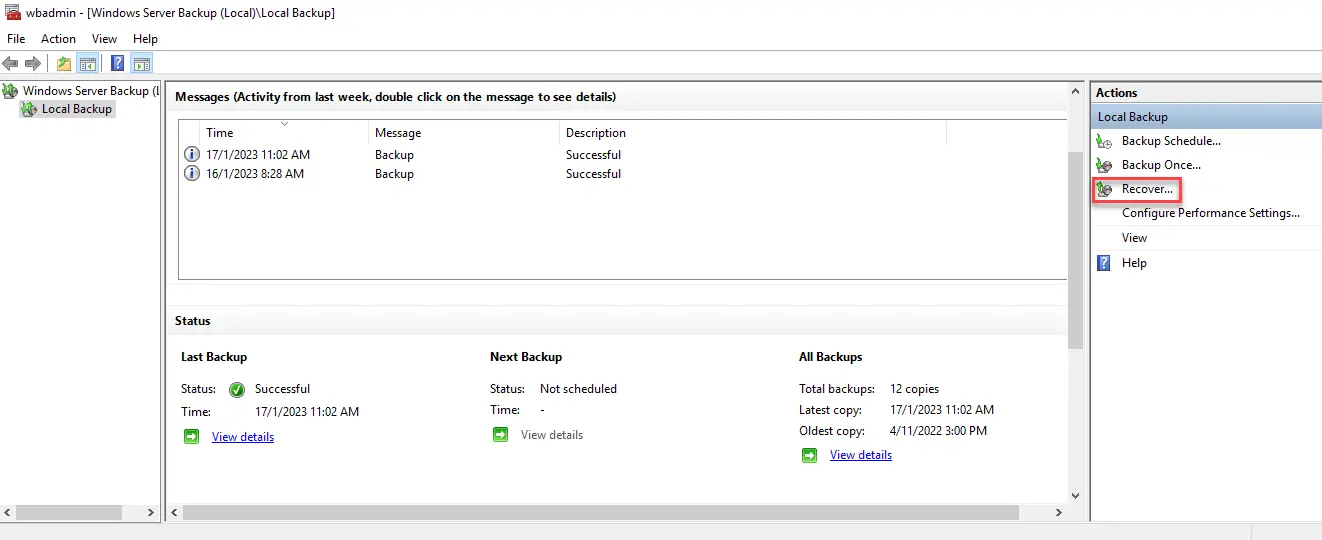Click the Back arrow toolbar icon
Viewport: 1322px width, 540px height.
11,64
